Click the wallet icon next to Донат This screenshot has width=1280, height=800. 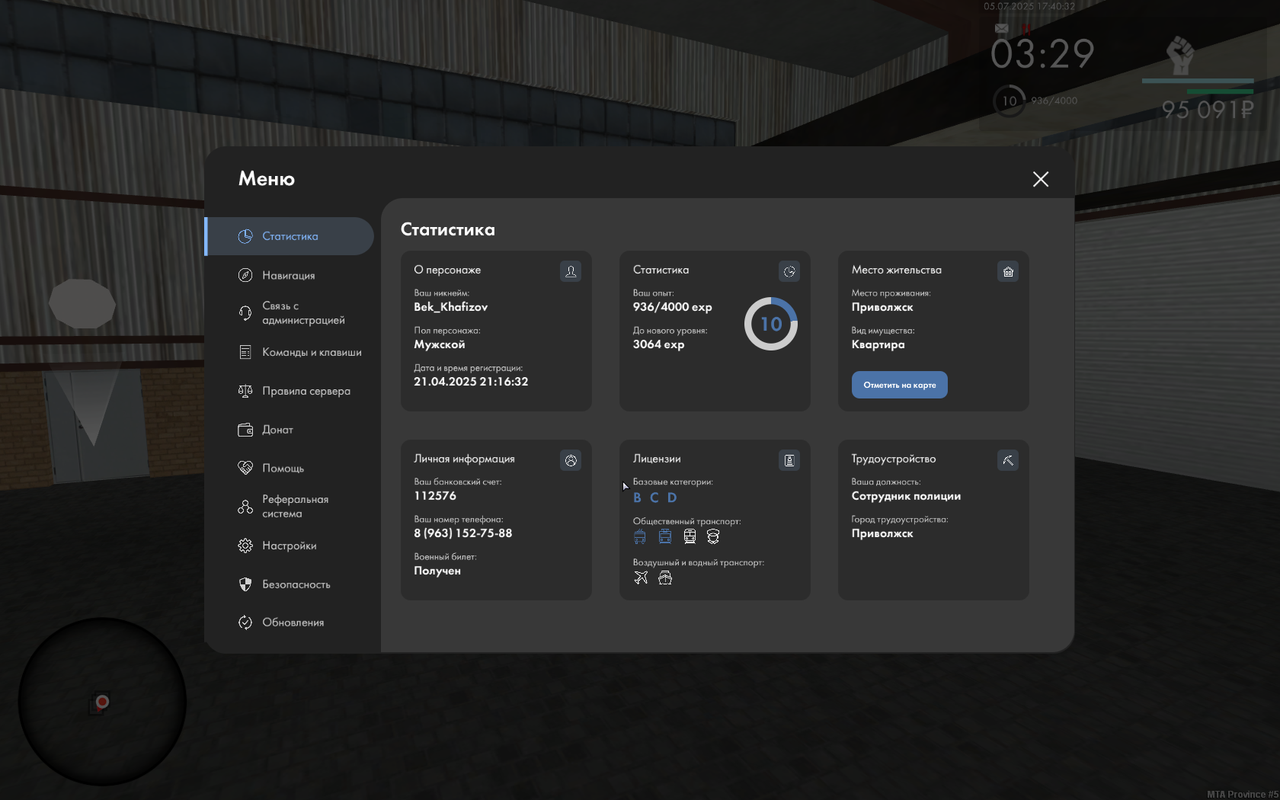245,430
